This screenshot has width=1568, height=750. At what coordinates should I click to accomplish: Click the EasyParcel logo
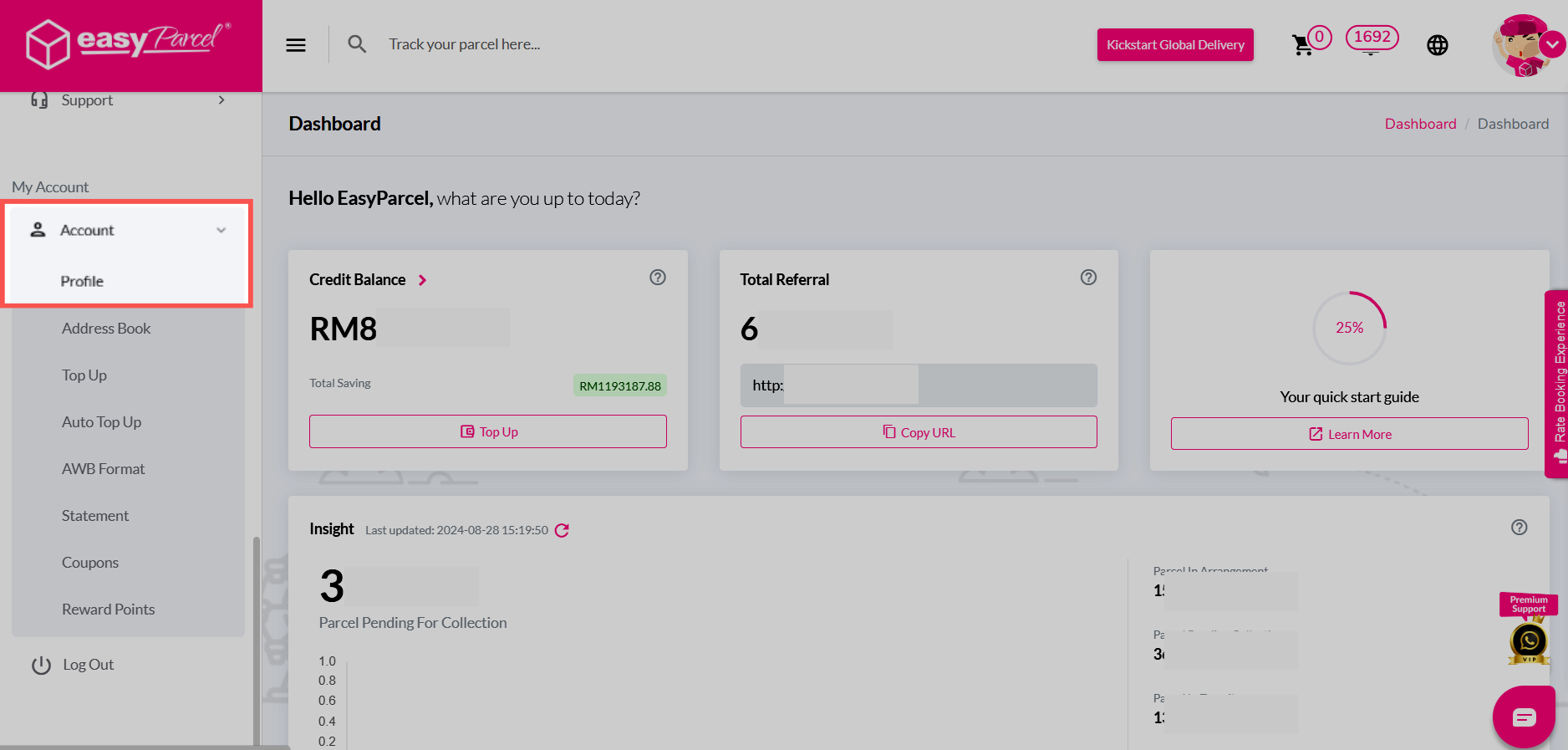[128, 43]
